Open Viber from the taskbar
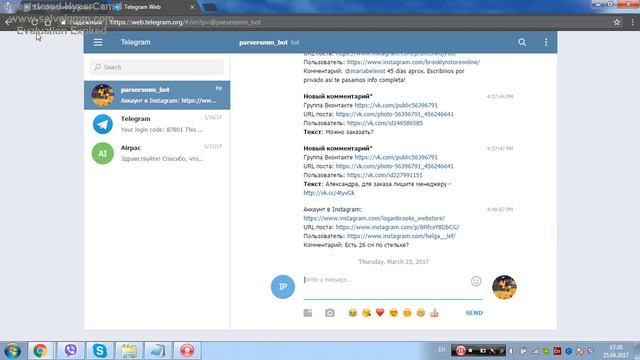The height and width of the screenshot is (360, 640). coord(70,351)
